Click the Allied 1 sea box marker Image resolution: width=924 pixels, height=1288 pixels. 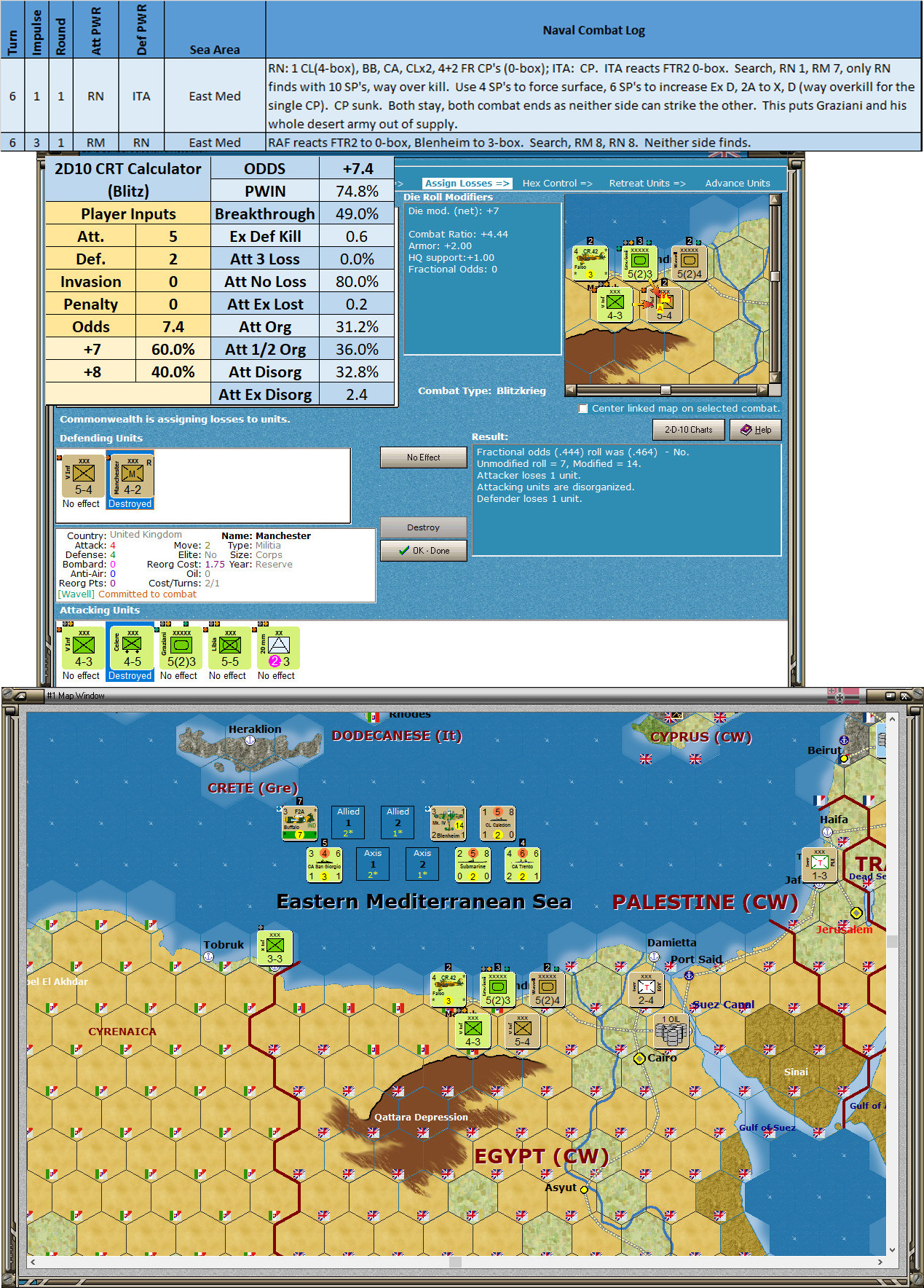pos(348,822)
